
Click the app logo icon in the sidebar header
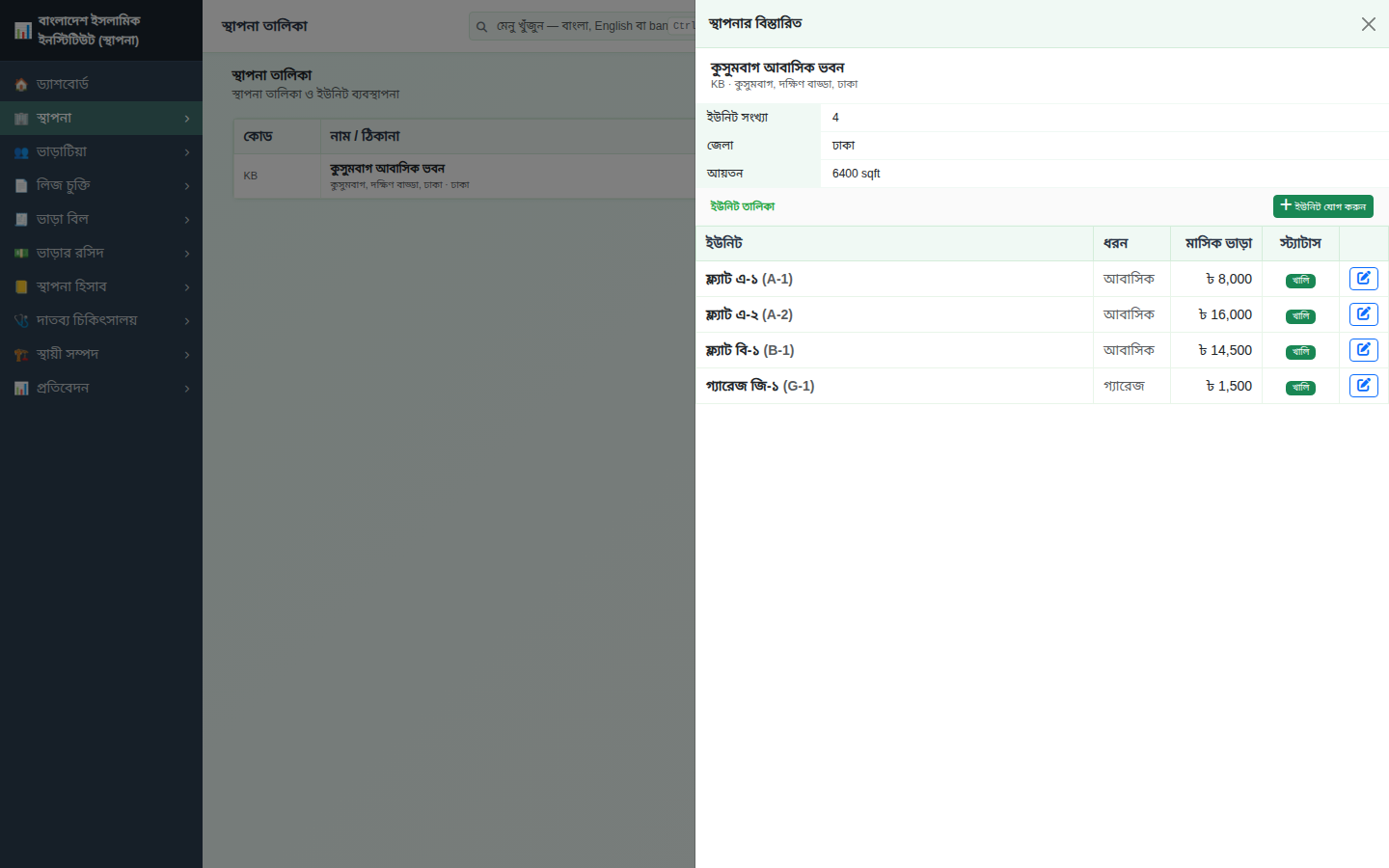pyautogui.click(x=23, y=31)
